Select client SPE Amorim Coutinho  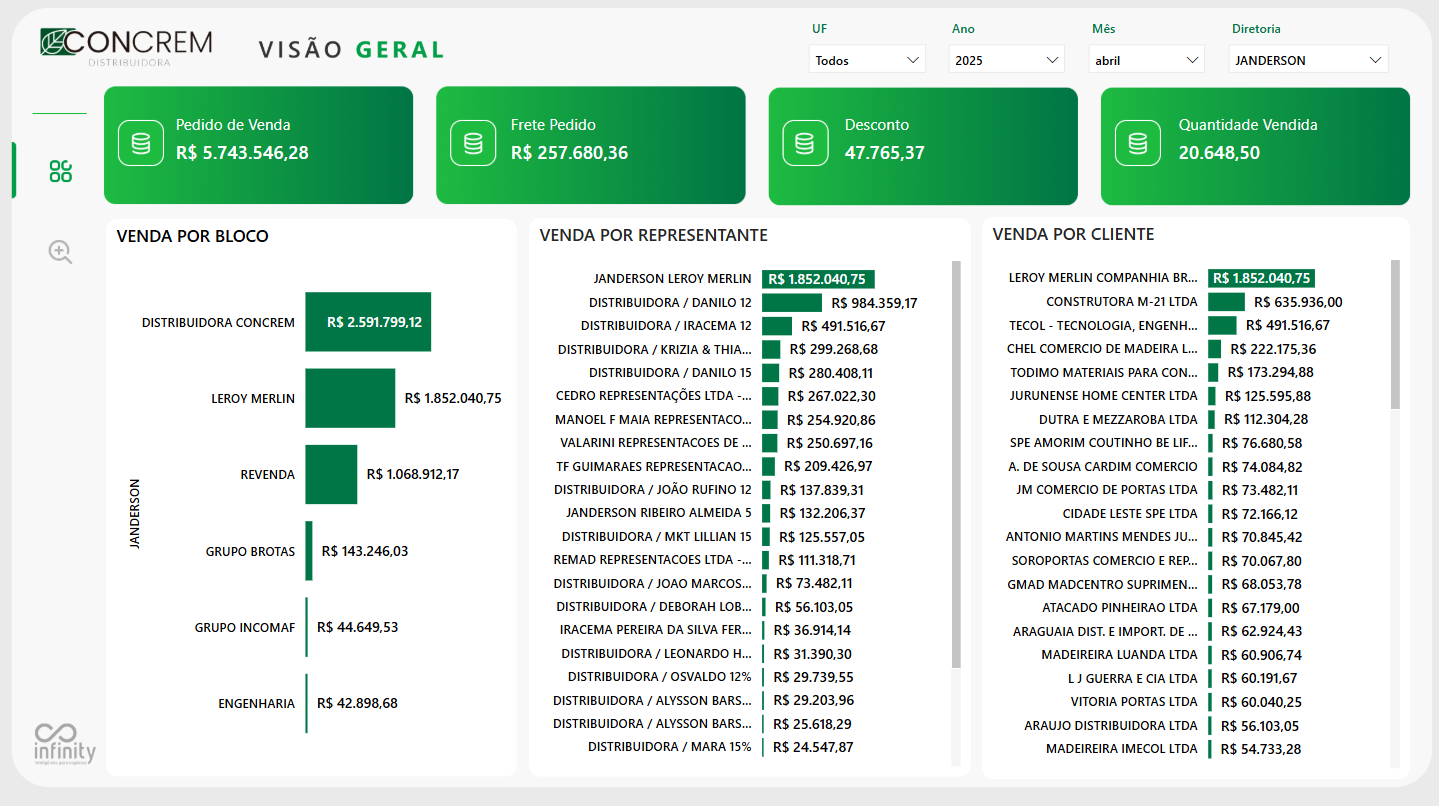1103,443
